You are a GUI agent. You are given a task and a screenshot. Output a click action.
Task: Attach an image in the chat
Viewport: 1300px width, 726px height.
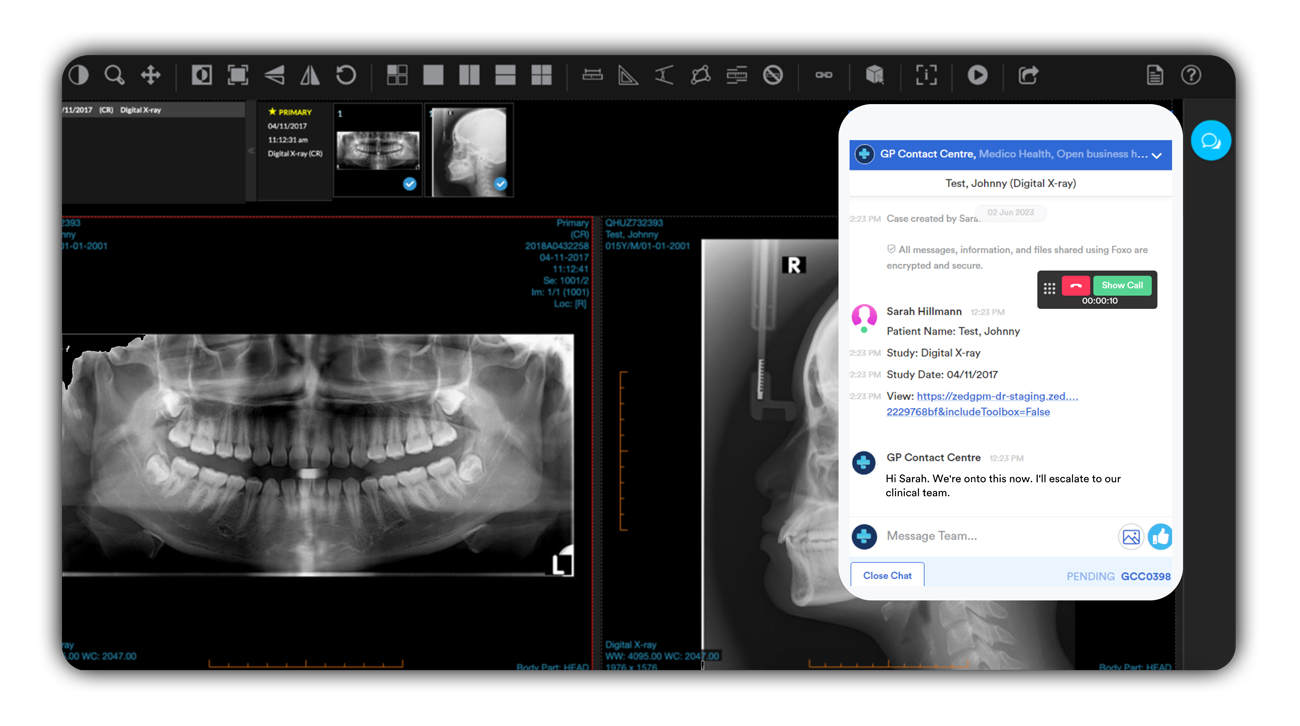coord(1130,537)
